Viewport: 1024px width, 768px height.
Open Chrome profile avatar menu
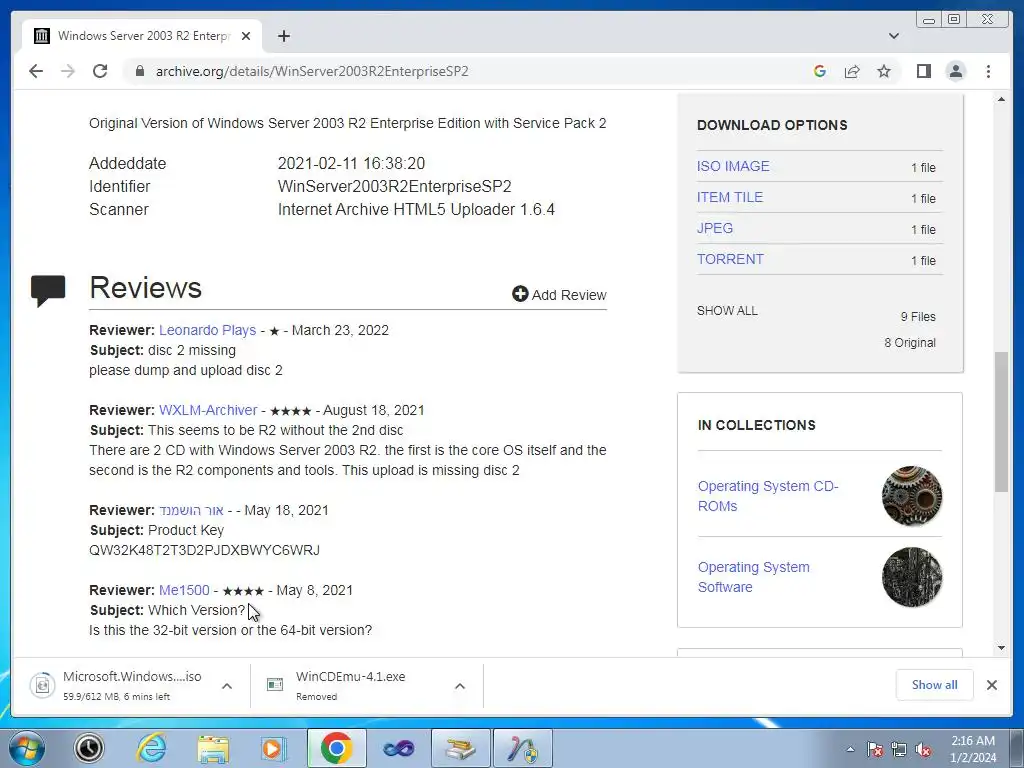(955, 71)
